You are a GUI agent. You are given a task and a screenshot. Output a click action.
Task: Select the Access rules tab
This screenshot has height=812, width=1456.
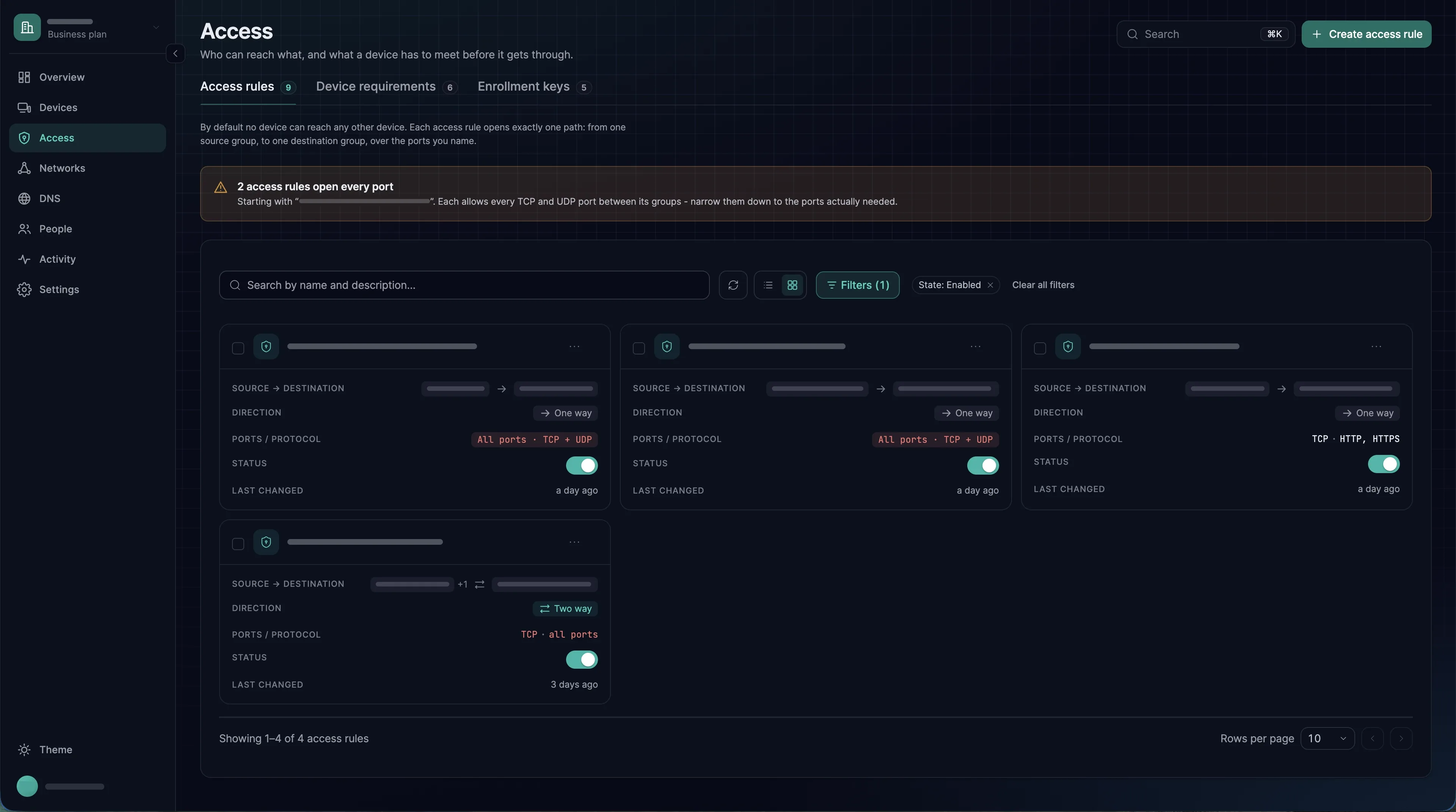click(x=248, y=86)
